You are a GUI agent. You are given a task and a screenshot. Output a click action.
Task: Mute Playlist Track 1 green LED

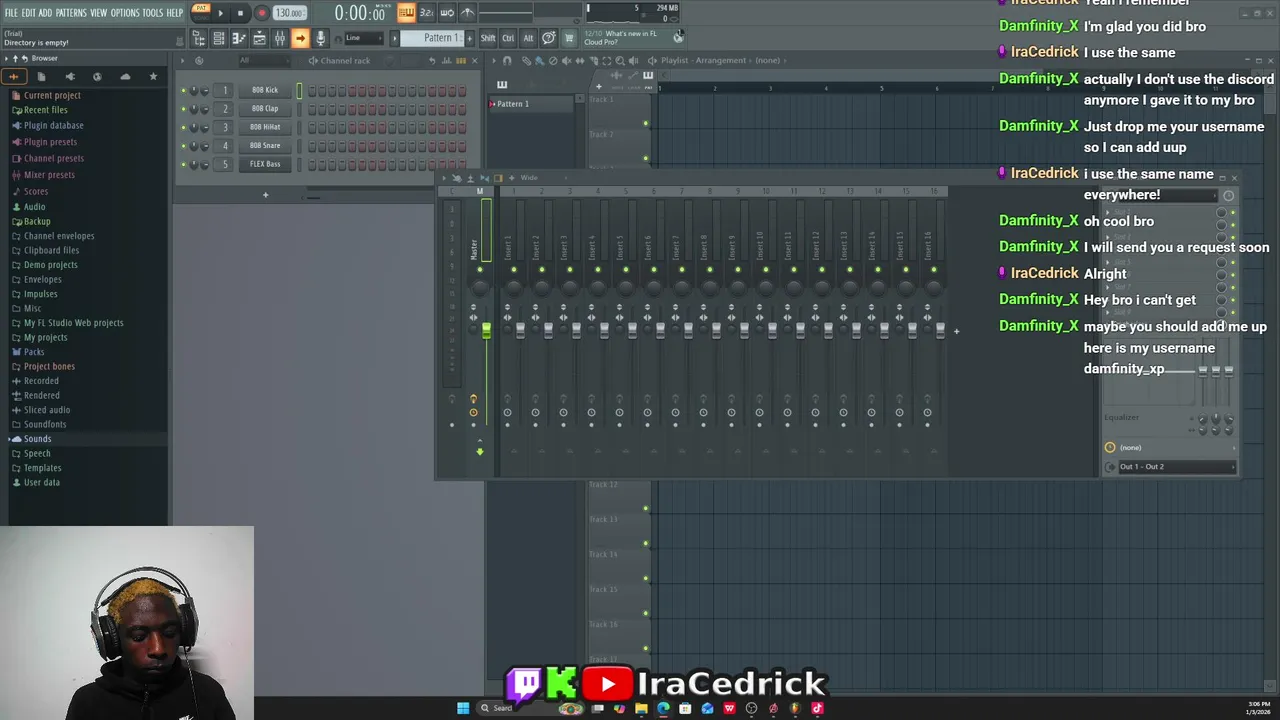(645, 123)
